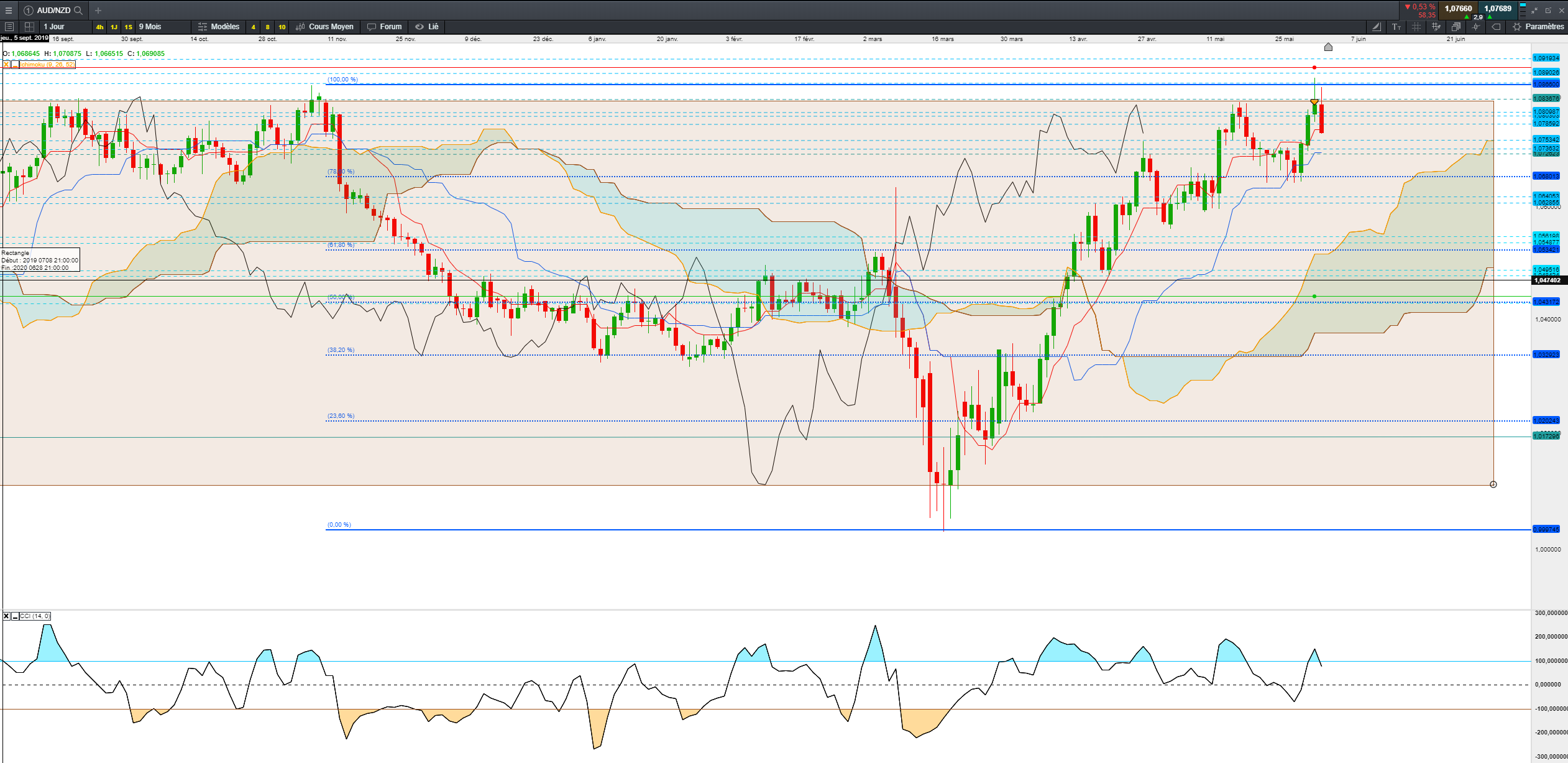Open the grid color picker tool

pyautogui.click(x=1436, y=27)
